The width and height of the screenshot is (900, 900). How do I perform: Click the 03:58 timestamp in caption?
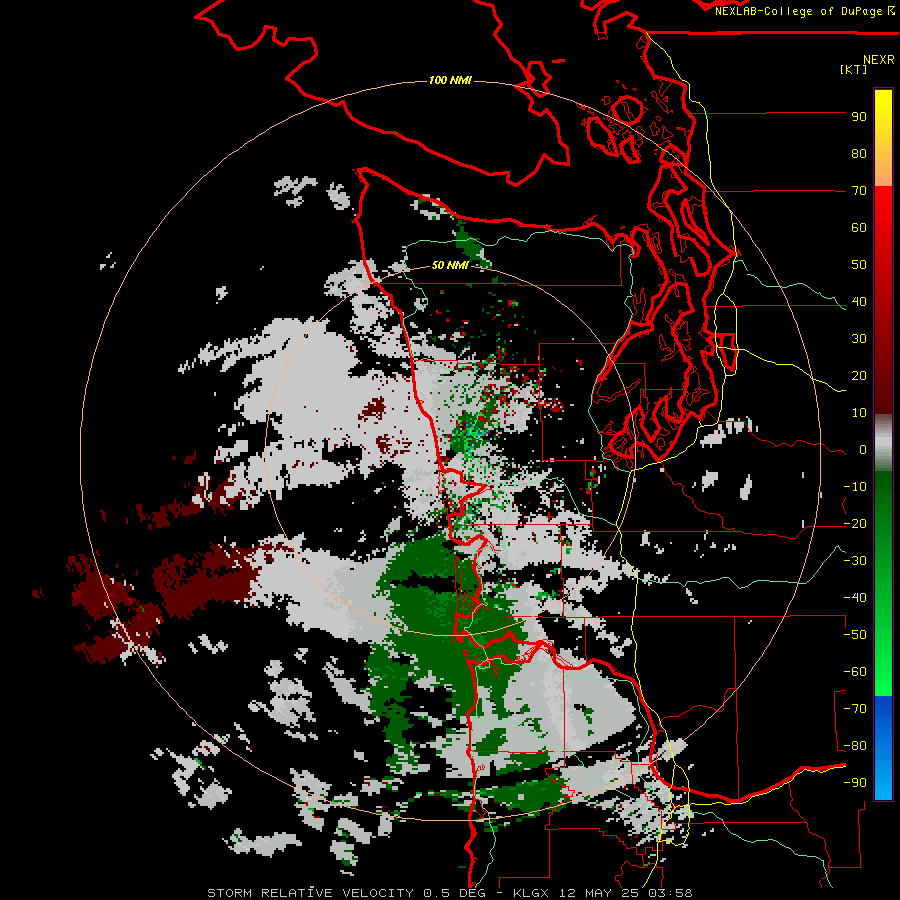[x=671, y=893]
